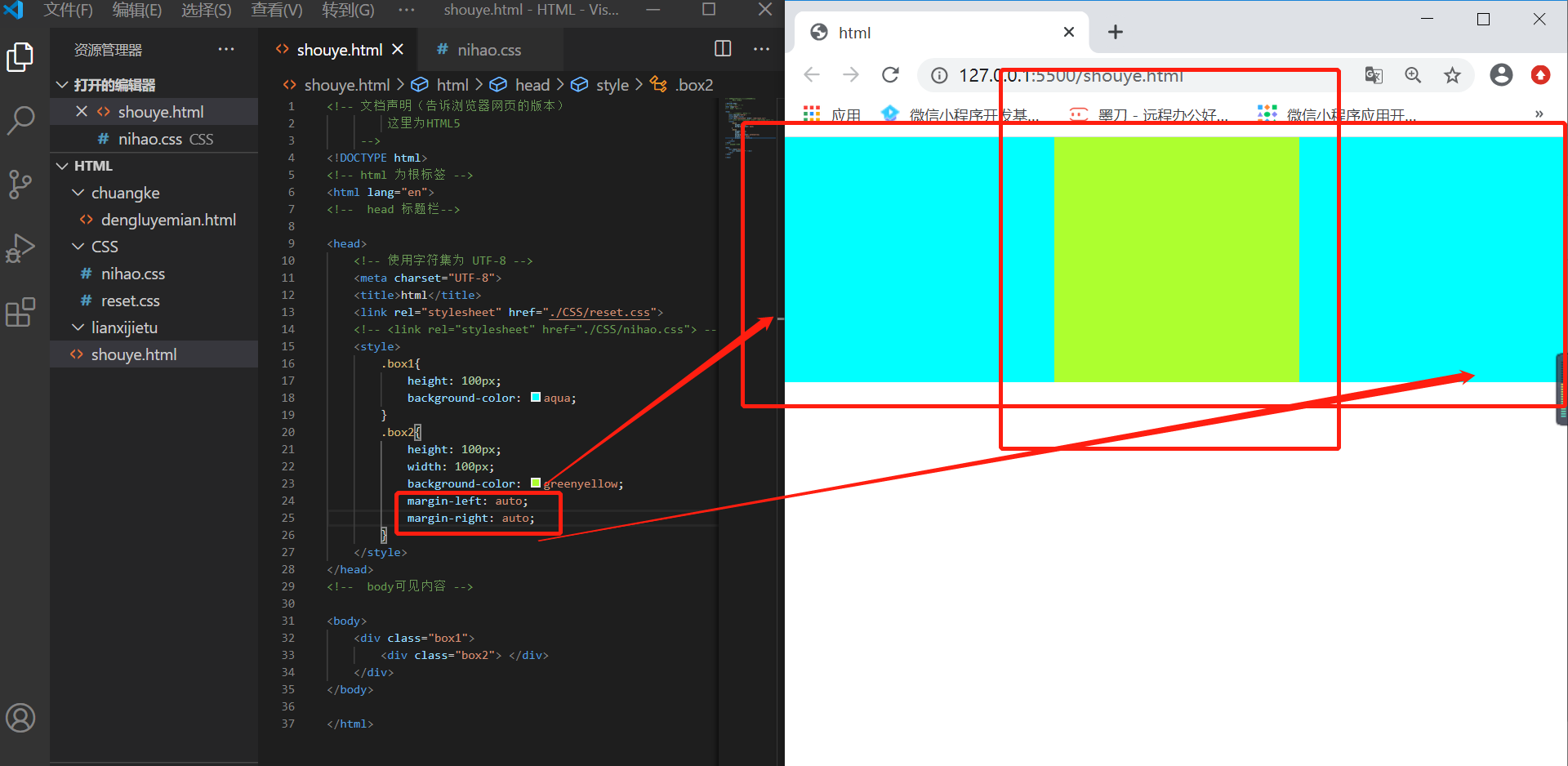Open the Chrome profile avatar
The height and width of the screenshot is (766, 1568).
coord(1501,75)
